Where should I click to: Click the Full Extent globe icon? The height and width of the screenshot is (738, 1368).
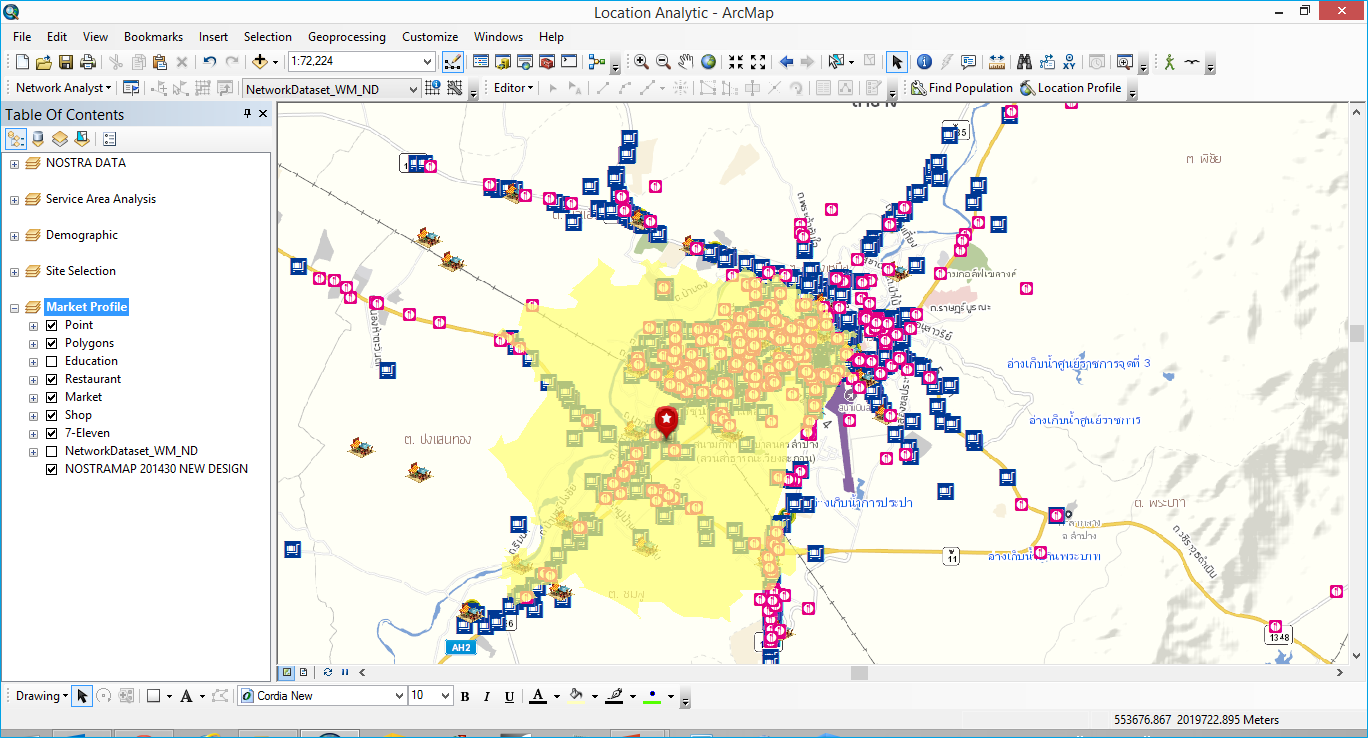coord(708,62)
